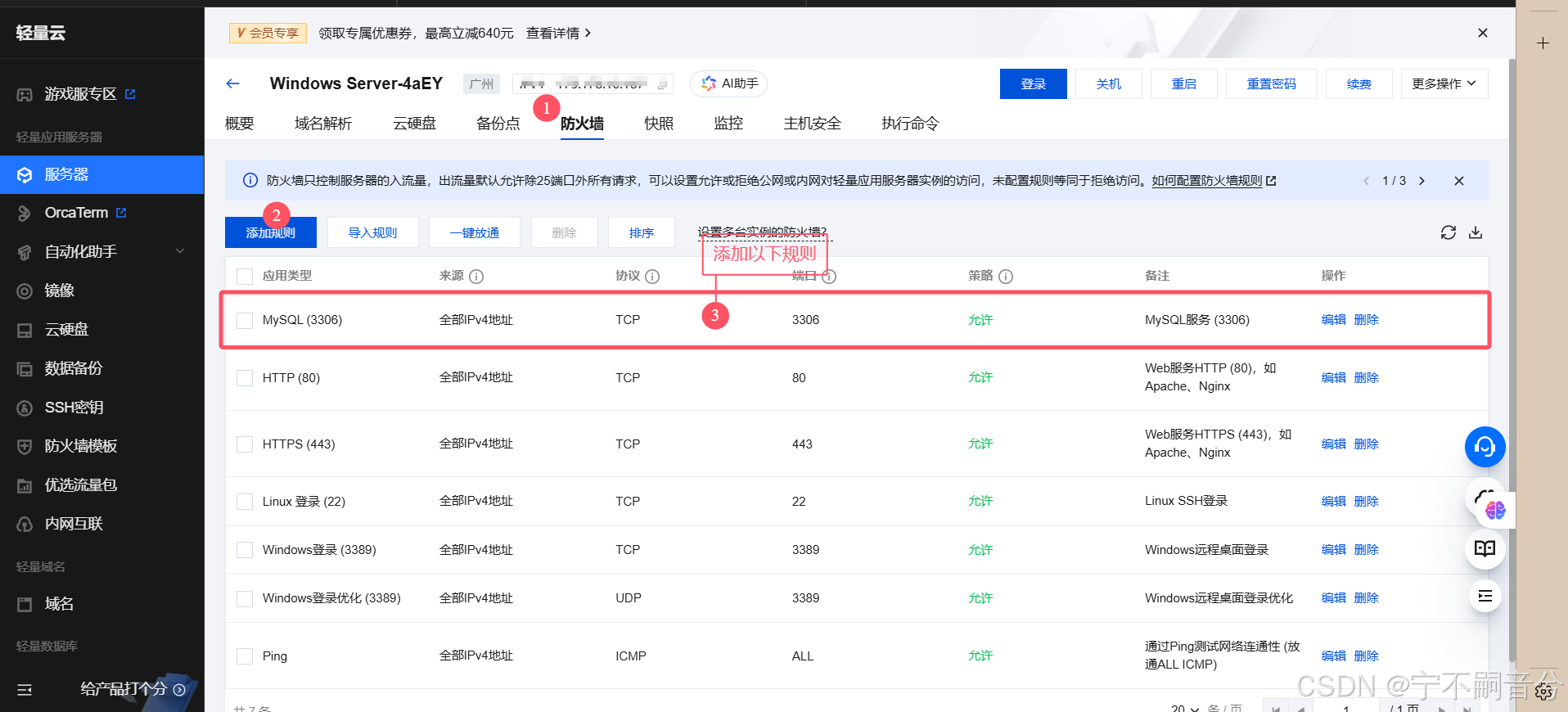This screenshot has height=712, width=1568.
Task: Switch to the 监控 tab
Action: [x=728, y=124]
